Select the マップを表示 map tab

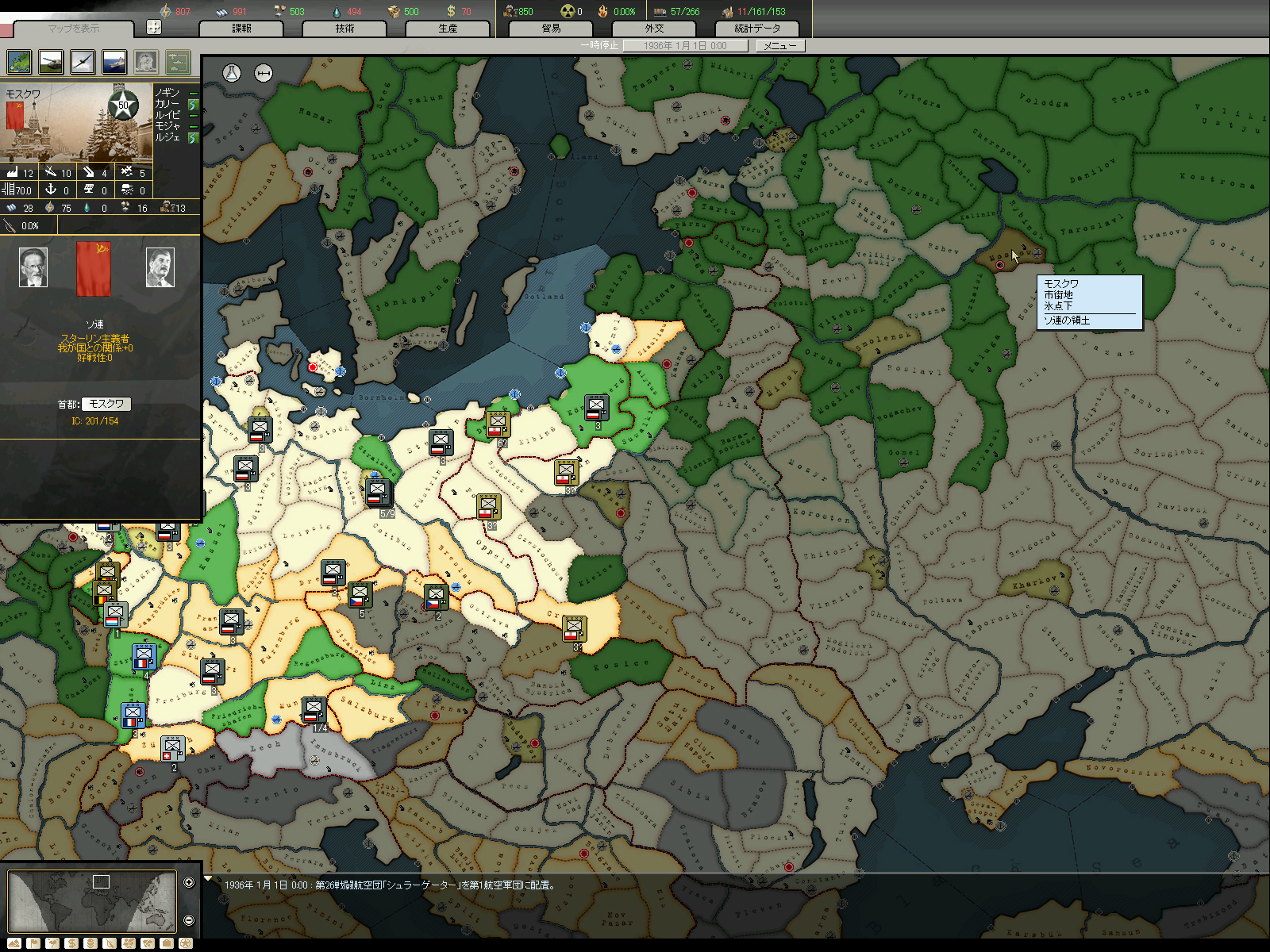(x=73, y=29)
